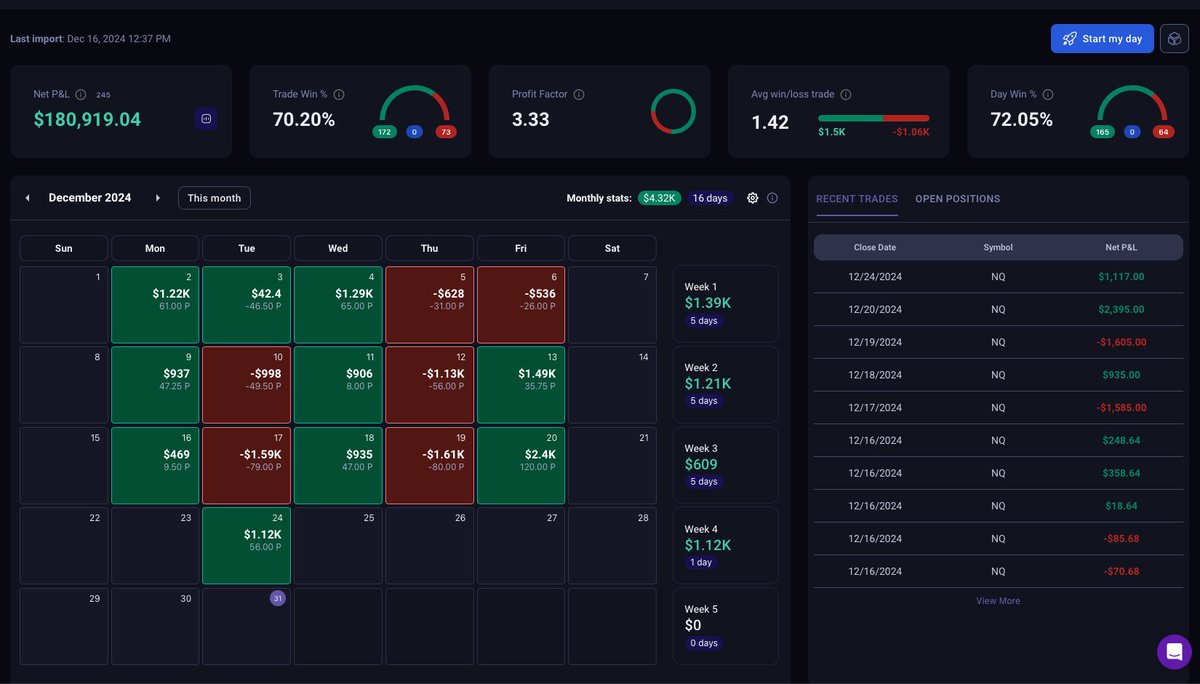The width and height of the screenshot is (1200, 684).
Task: Click the Net P&L value $180,919.04
Action: click(87, 120)
